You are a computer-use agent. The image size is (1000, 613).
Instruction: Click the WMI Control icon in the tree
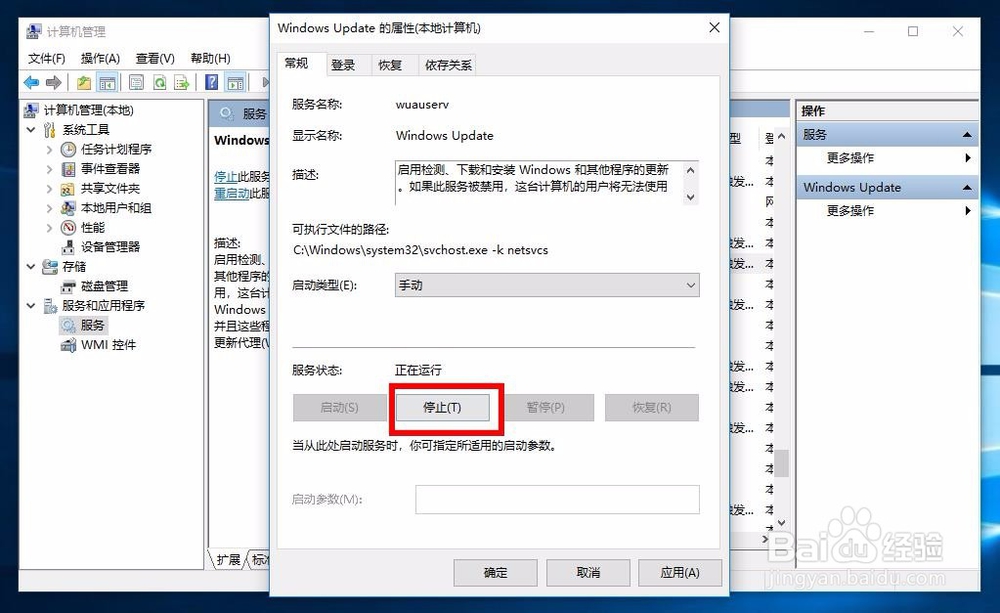pyautogui.click(x=68, y=345)
